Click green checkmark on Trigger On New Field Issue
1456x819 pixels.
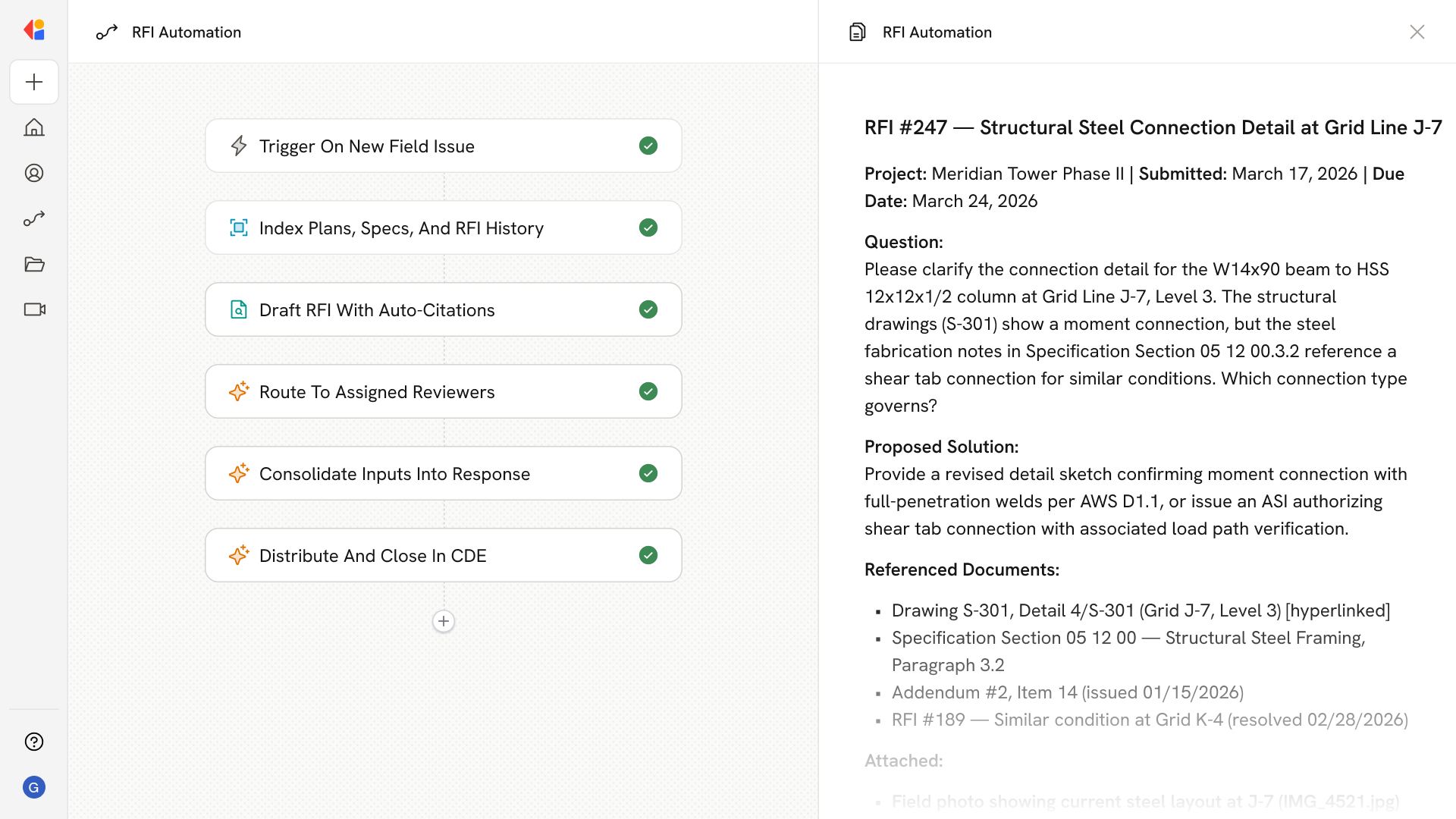tap(648, 146)
